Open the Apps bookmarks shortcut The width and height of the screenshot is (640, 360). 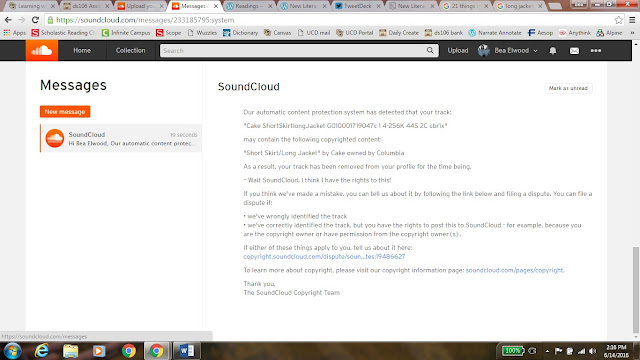(x=14, y=33)
